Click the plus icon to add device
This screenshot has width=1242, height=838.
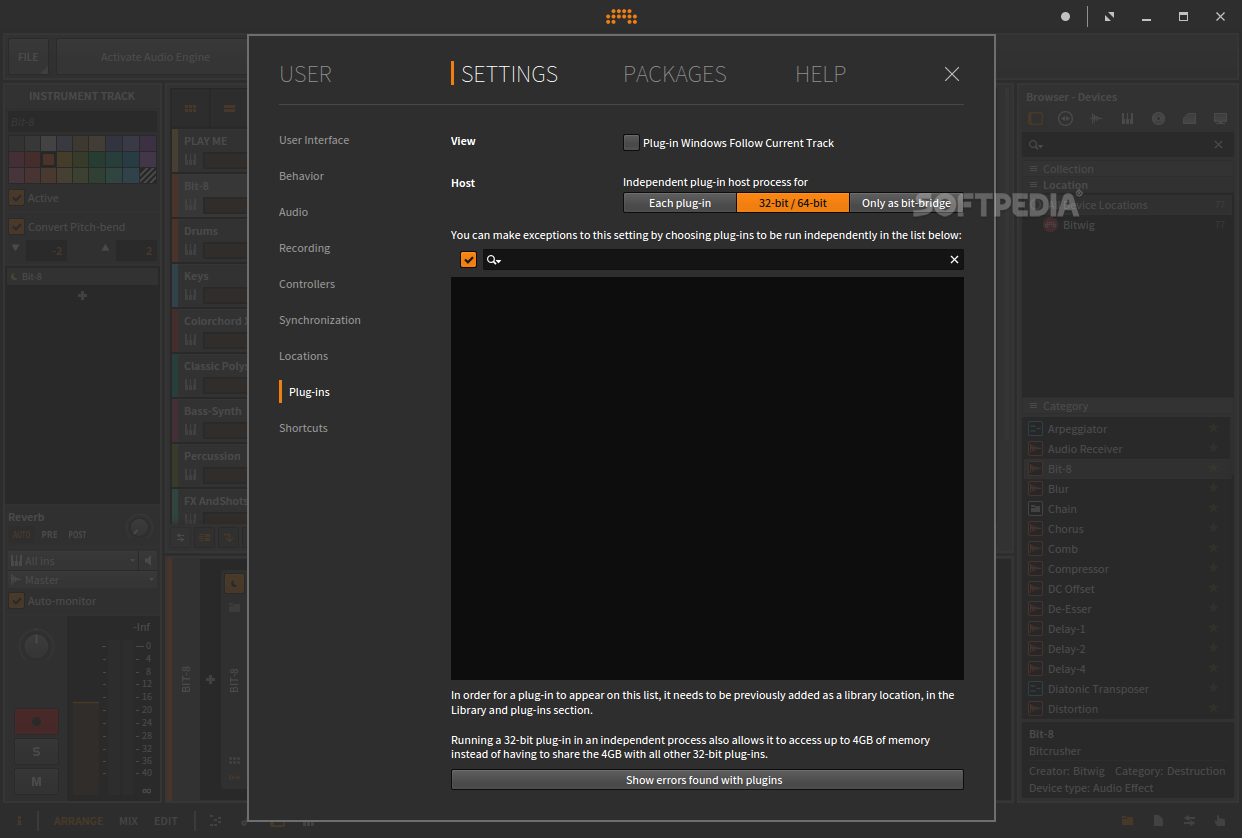pos(82,295)
